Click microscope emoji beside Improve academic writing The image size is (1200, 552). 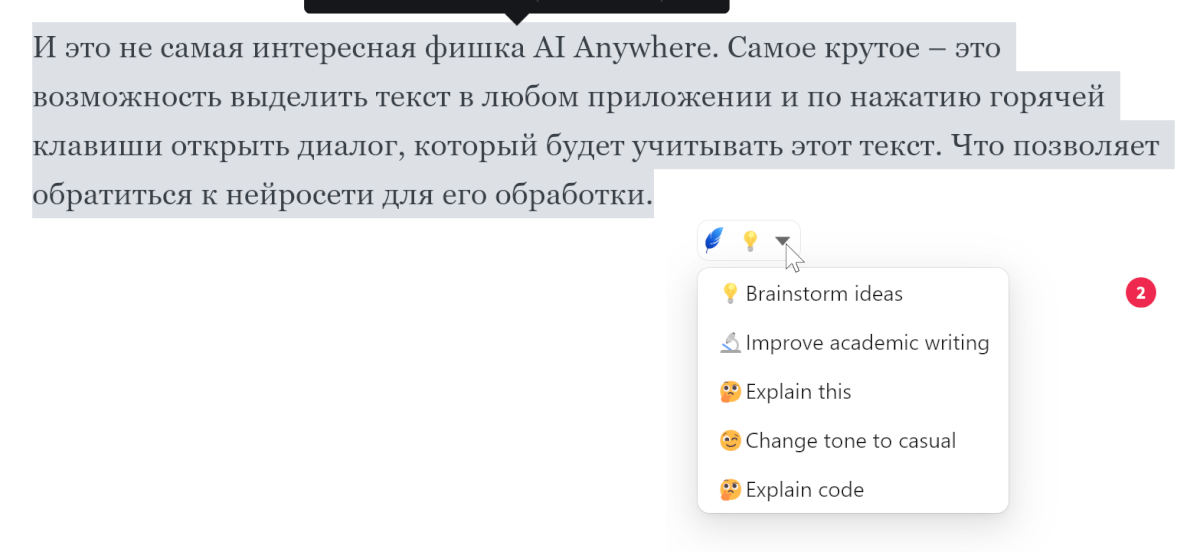click(730, 343)
